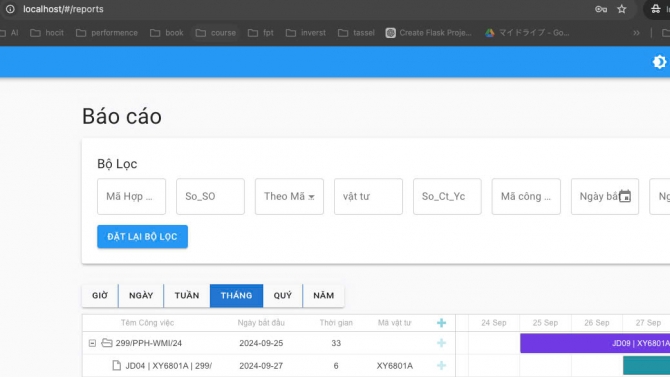Image resolution: width=670 pixels, height=377 pixels.
Task: Click the 2024-09-27 start date cell
Action: [261, 365]
